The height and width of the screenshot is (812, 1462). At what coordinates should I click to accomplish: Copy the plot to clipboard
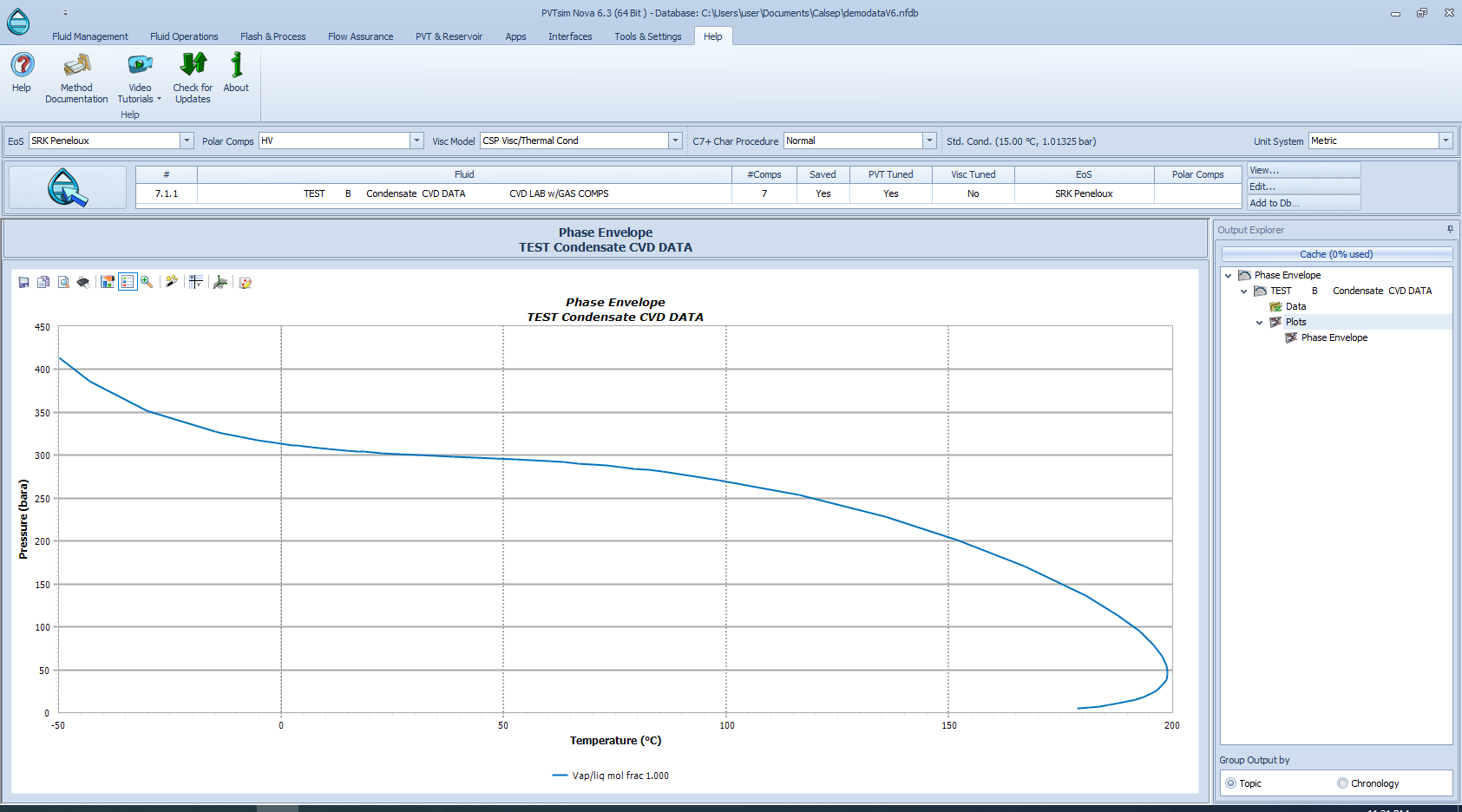pos(43,282)
